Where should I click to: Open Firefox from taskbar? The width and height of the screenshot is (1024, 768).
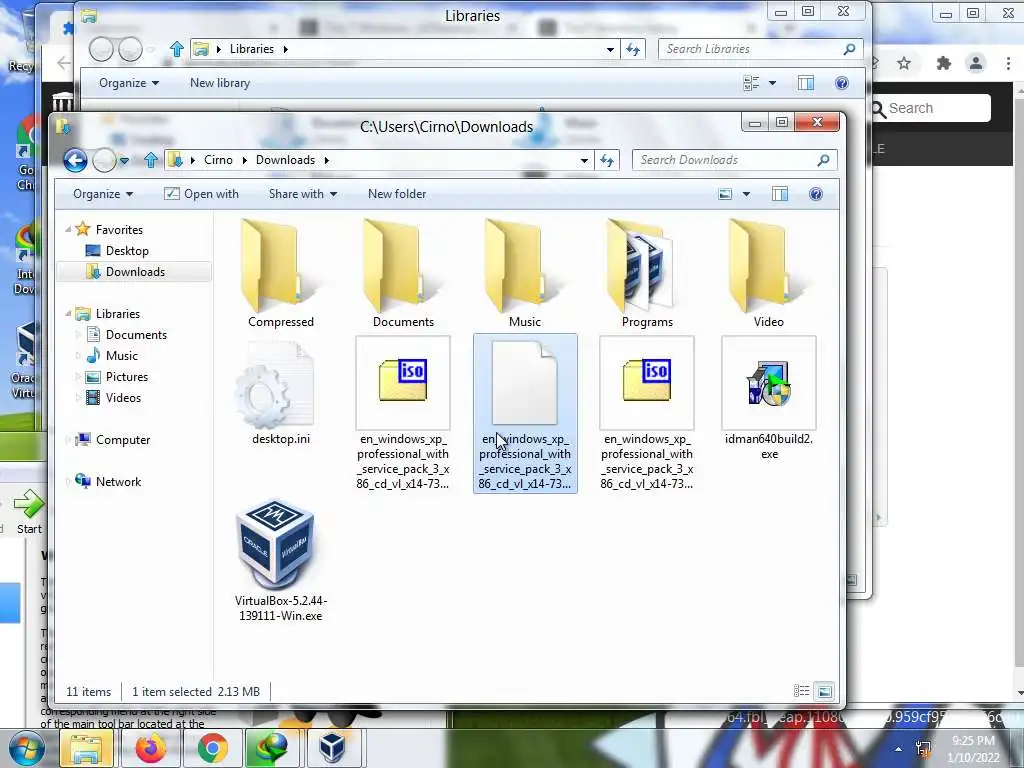(x=150, y=748)
